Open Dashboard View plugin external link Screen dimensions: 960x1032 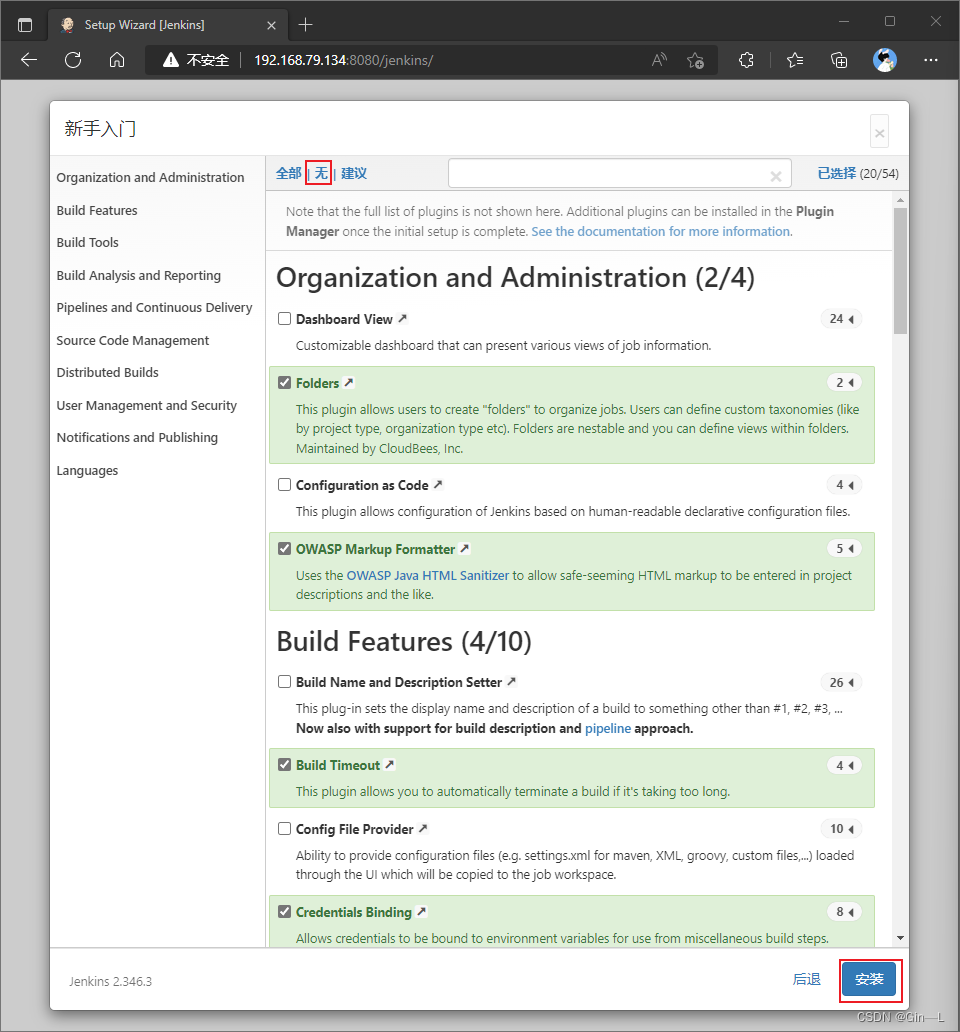tap(403, 319)
